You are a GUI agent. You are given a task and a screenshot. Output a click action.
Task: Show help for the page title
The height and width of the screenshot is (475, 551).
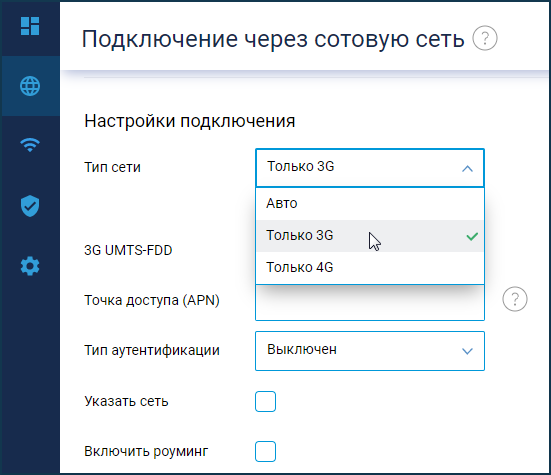tap(485, 38)
